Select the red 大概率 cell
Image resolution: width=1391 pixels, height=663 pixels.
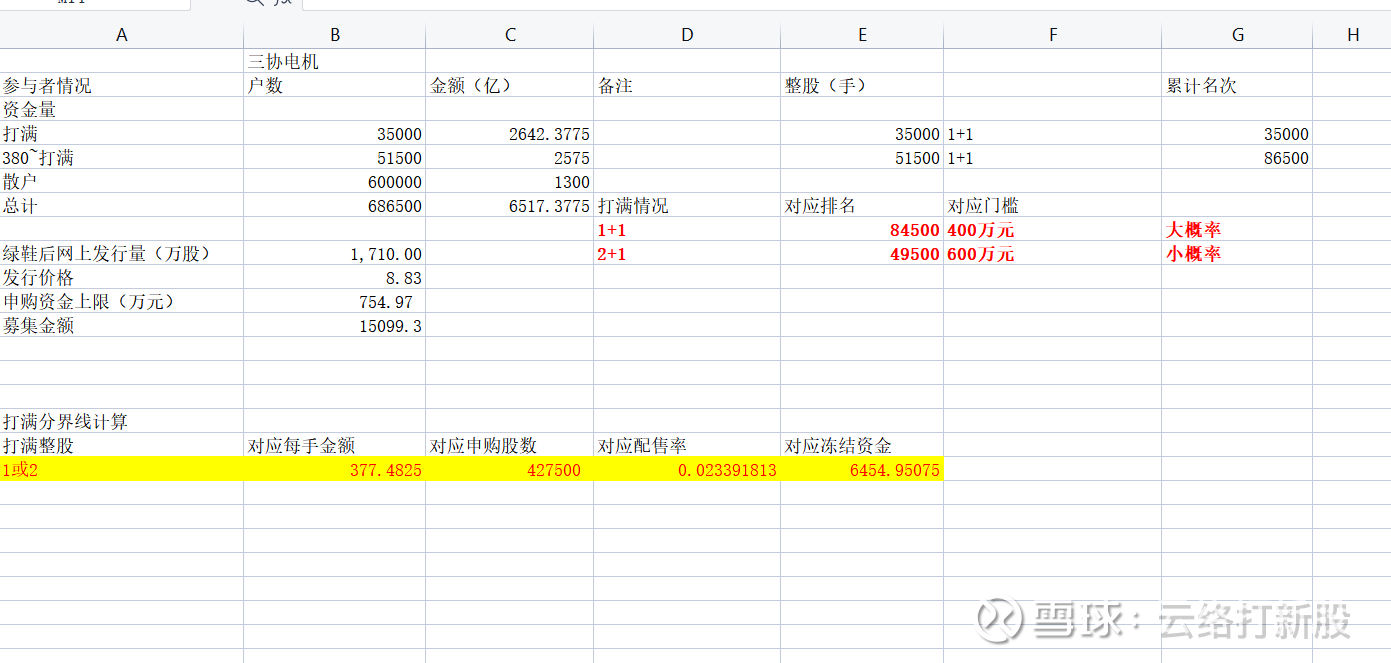1237,229
